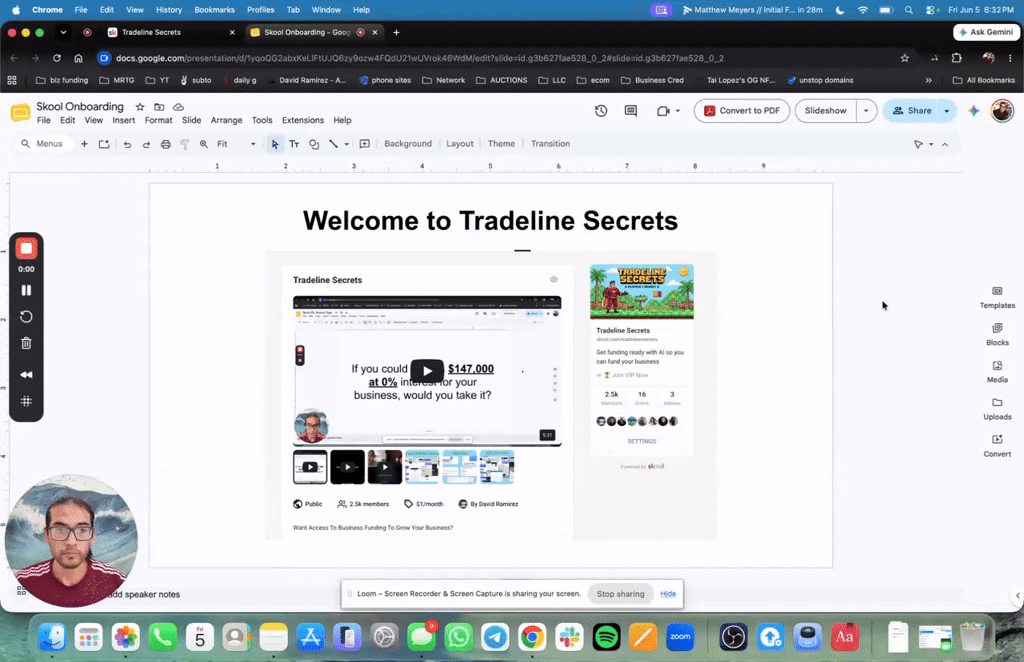
Task: Open Uploads in the side panel
Action: (x=997, y=409)
